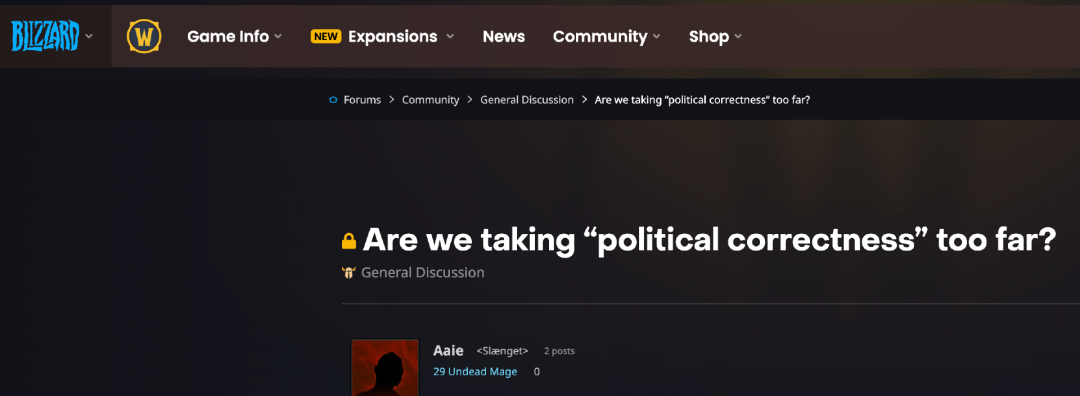Open the Shop dropdown menu
1080x396 pixels.
715,37
